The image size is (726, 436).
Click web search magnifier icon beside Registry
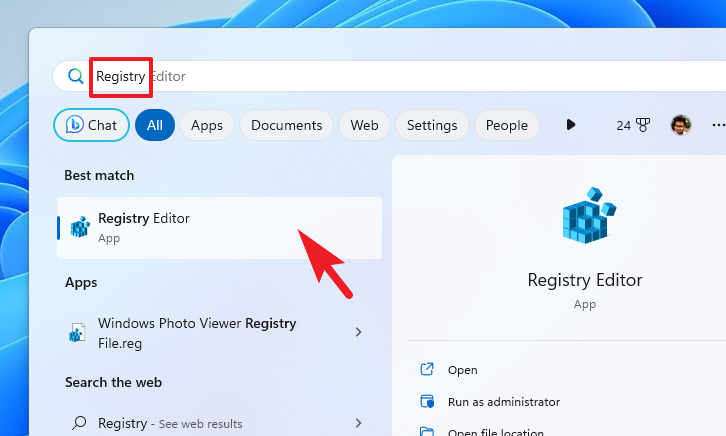(79, 423)
